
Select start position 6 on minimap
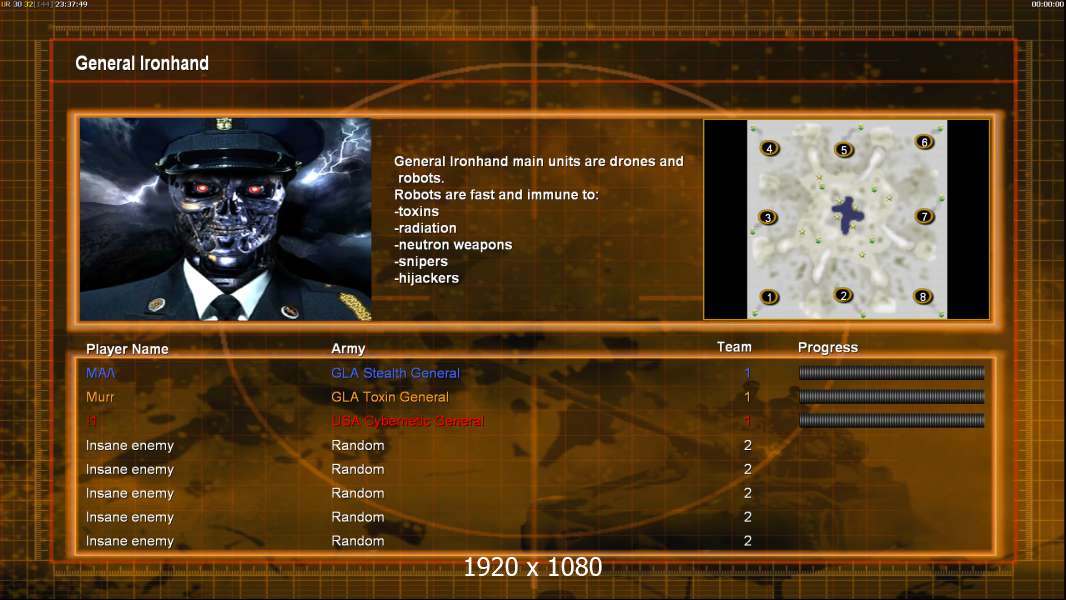pyautogui.click(x=923, y=142)
